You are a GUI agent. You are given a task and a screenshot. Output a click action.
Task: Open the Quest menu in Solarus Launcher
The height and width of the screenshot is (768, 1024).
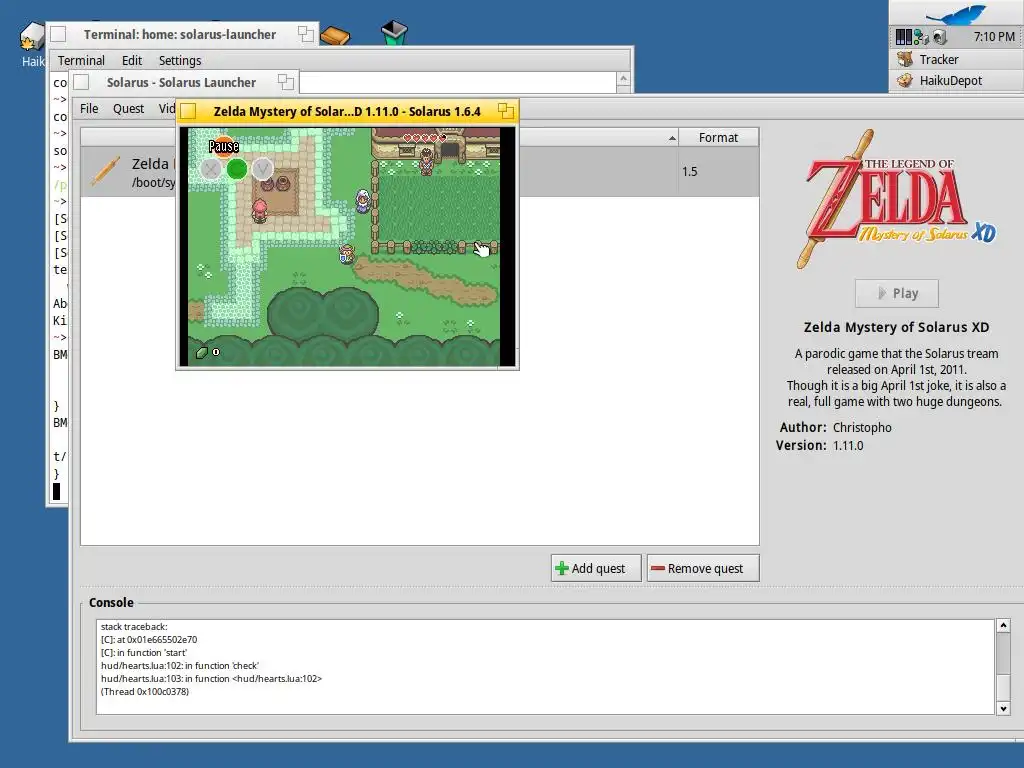pos(128,108)
